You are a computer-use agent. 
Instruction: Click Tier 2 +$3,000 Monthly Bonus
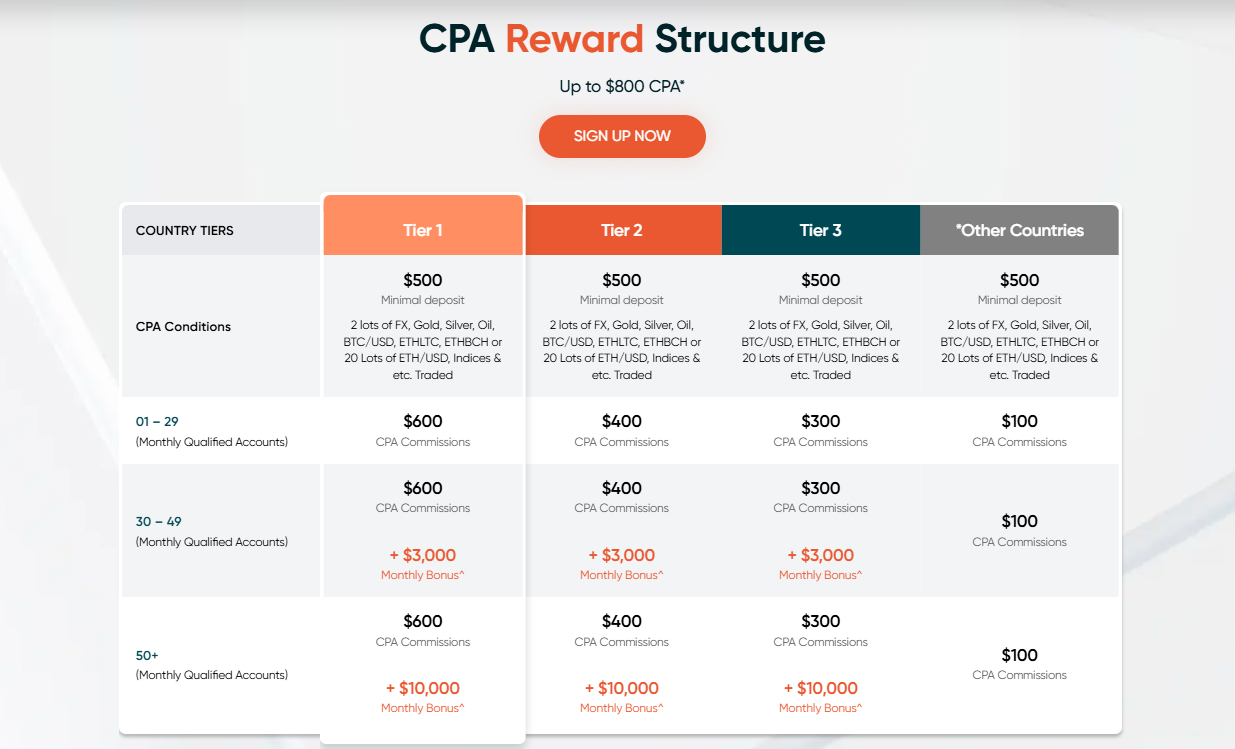pyautogui.click(x=622, y=556)
